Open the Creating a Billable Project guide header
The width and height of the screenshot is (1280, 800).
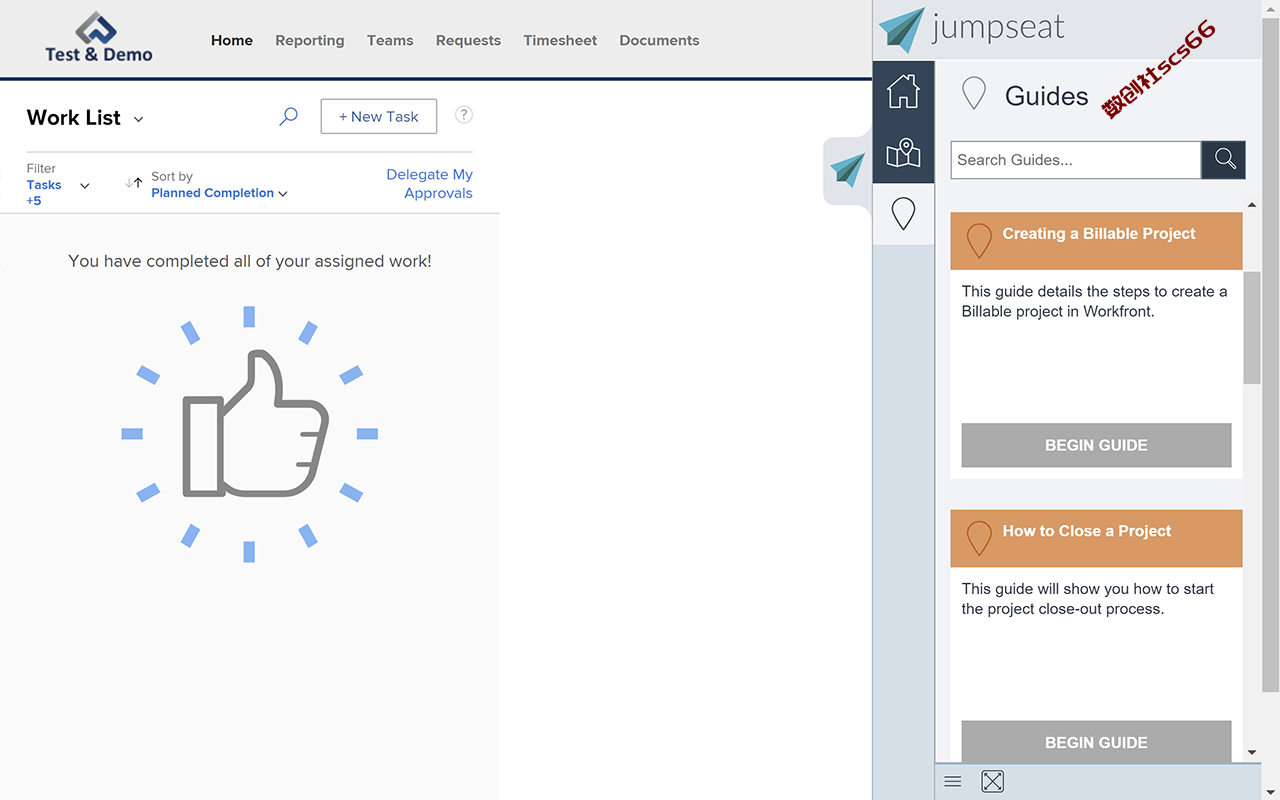[x=1096, y=240]
